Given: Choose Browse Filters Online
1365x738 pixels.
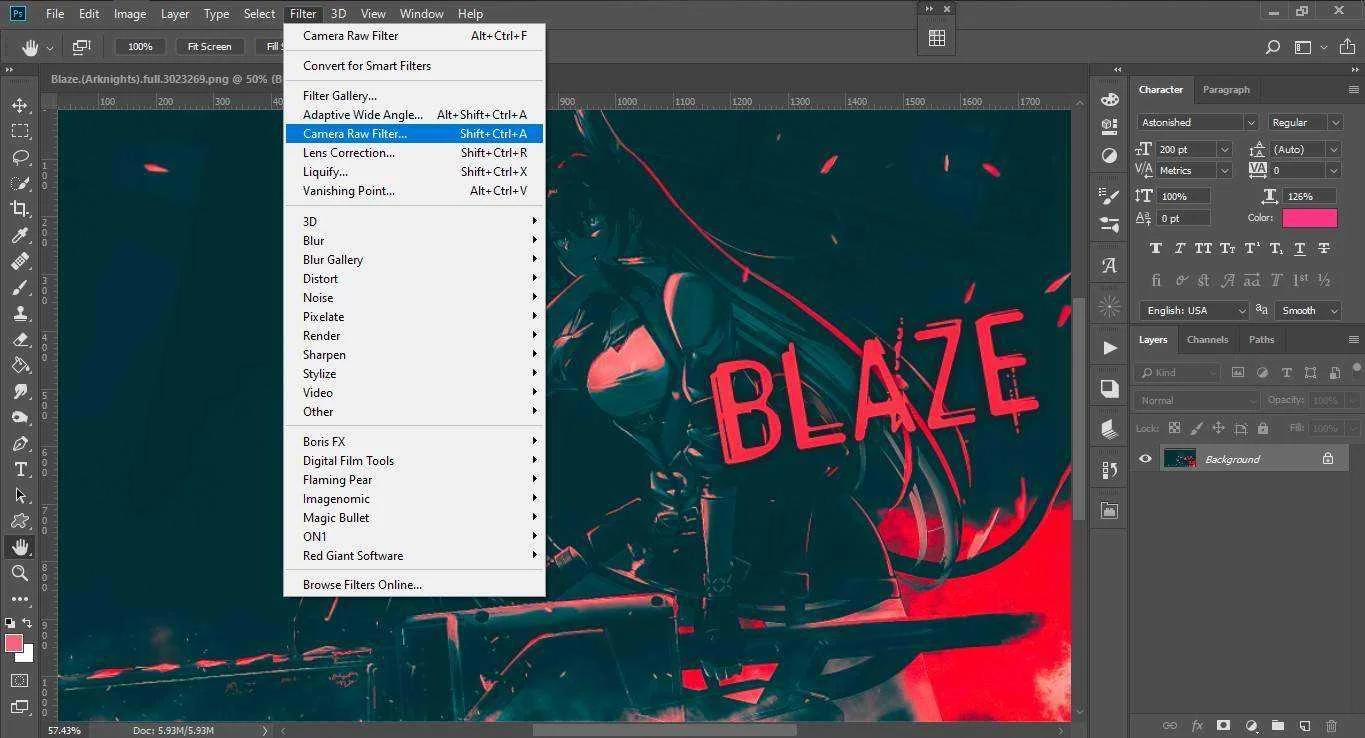Looking at the screenshot, I should click(x=414, y=584).
